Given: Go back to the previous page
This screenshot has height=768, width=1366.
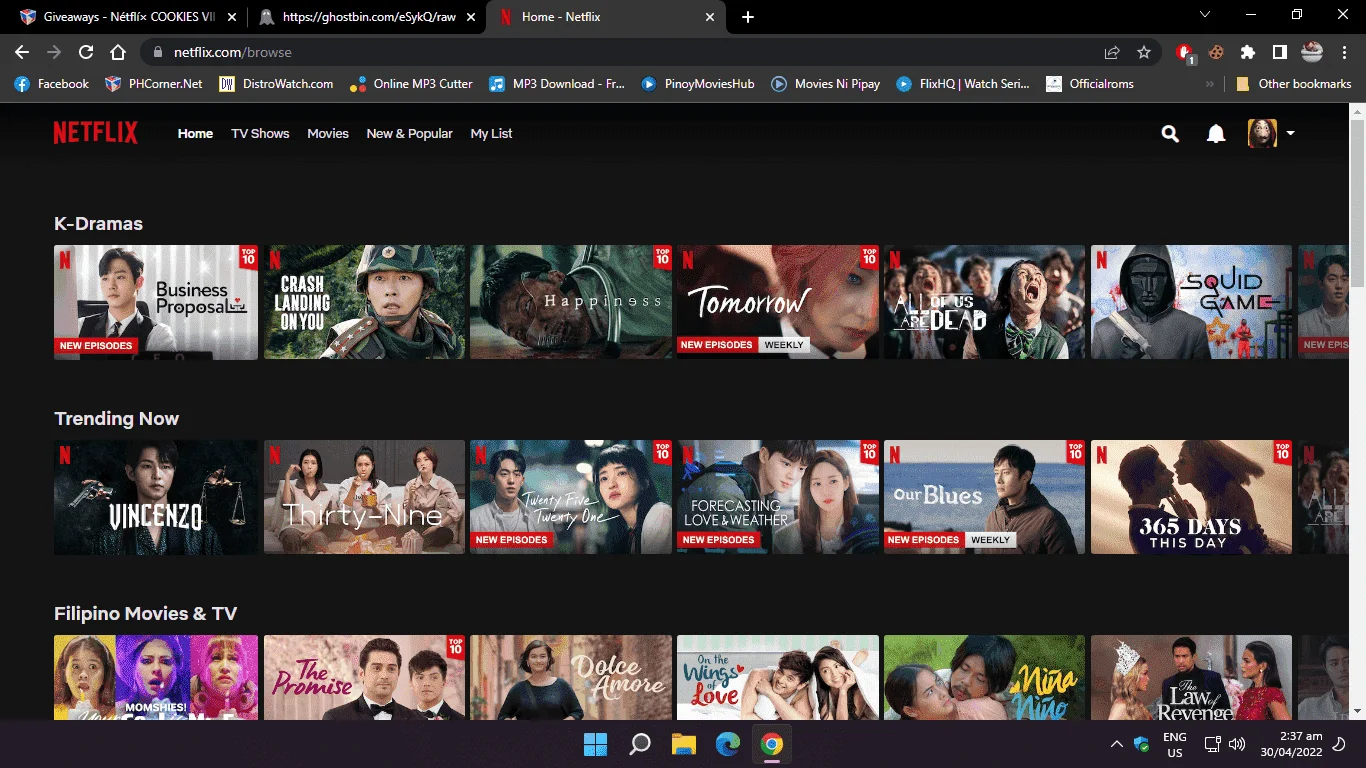Looking at the screenshot, I should point(22,52).
